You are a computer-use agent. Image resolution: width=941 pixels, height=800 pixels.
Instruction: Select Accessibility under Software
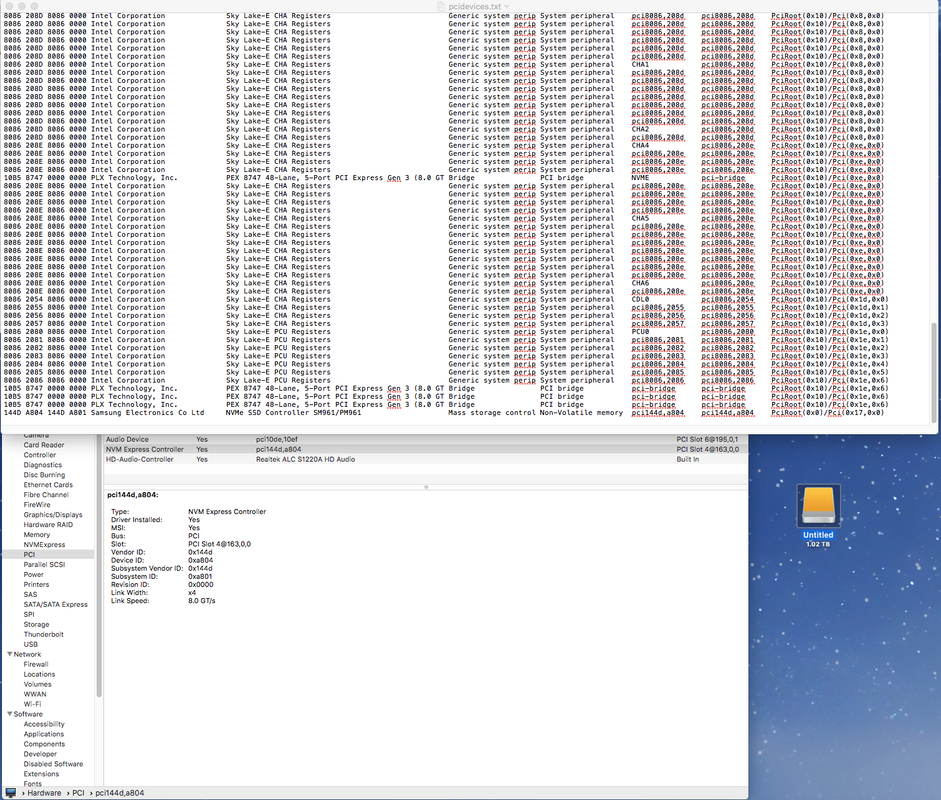(x=44, y=724)
